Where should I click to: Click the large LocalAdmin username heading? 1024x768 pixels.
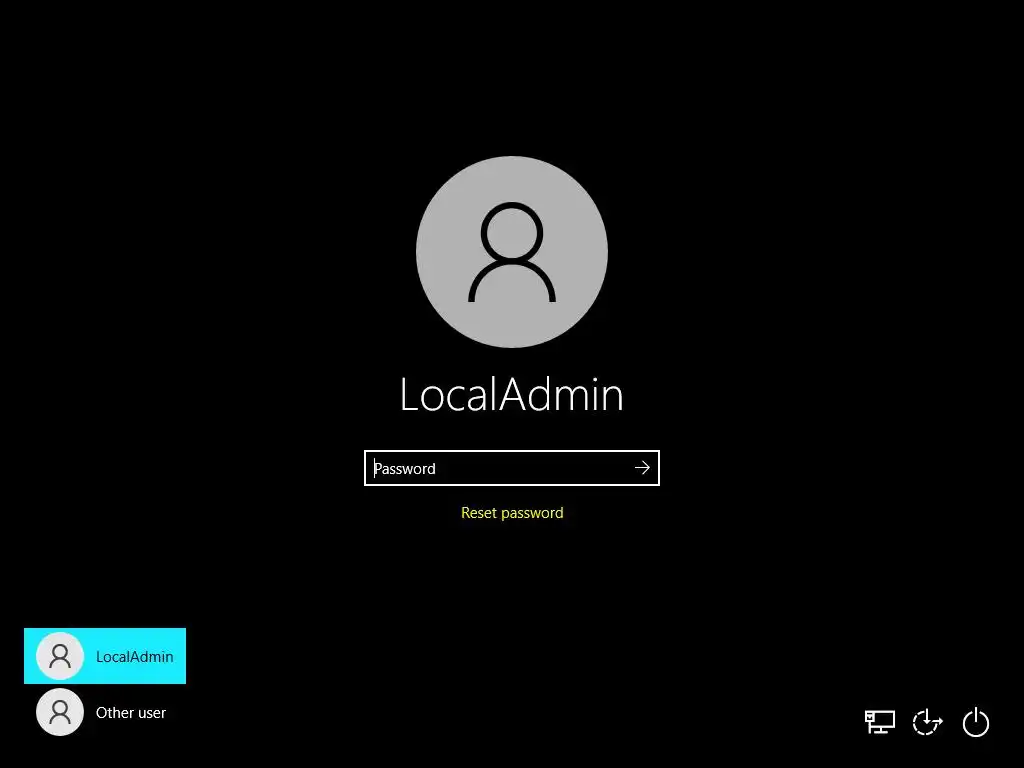pos(512,394)
